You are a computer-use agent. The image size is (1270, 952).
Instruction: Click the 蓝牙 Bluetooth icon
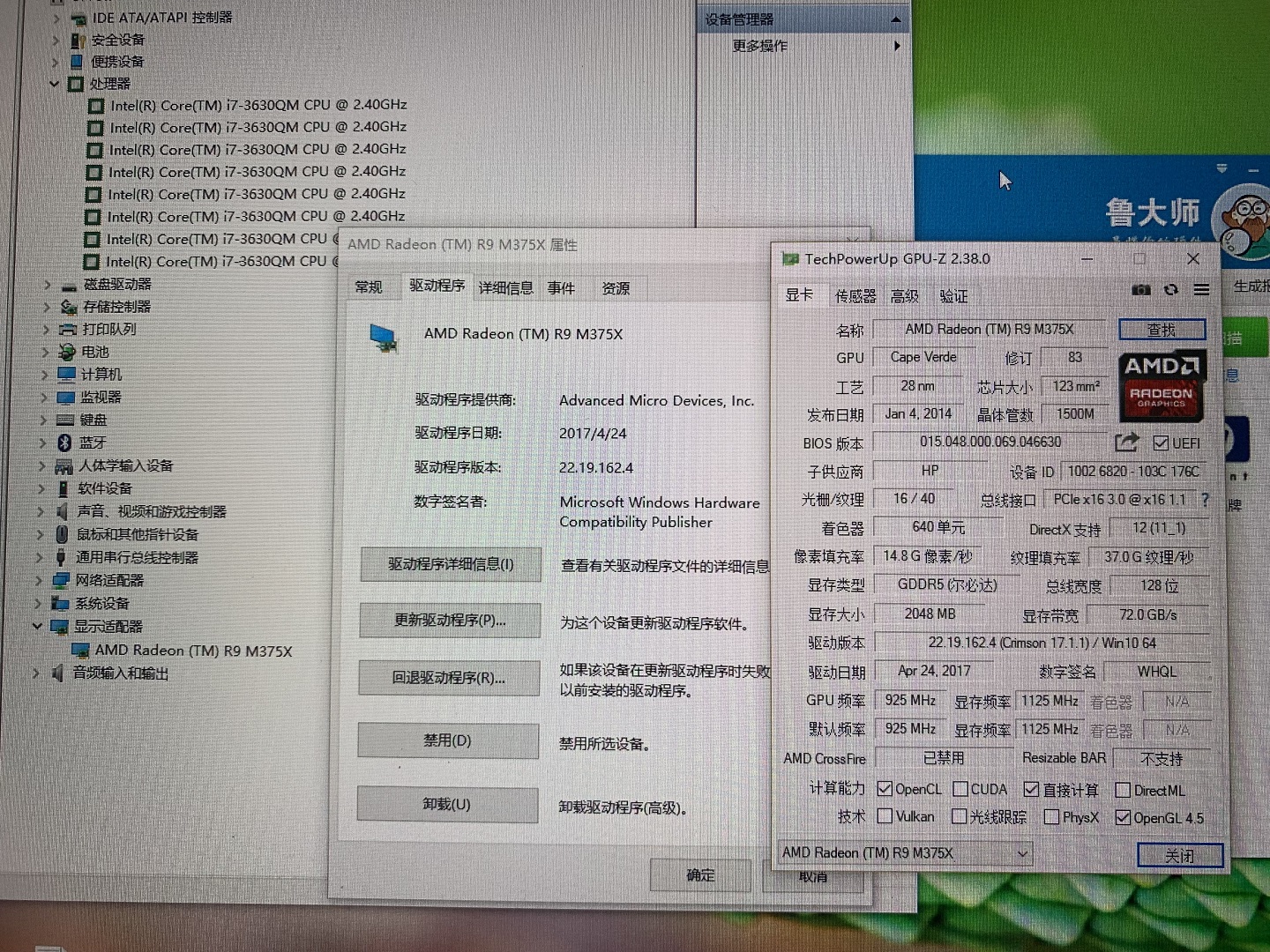[x=64, y=443]
